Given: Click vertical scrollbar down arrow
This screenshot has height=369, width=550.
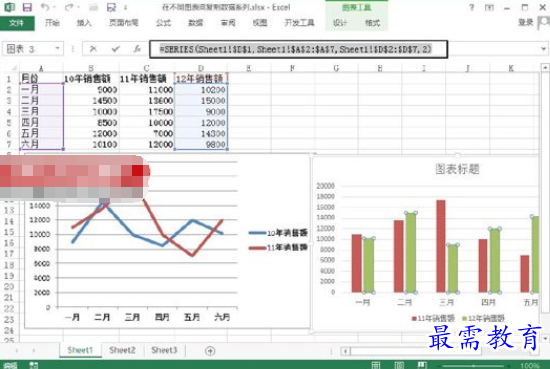Looking at the screenshot, I should [545, 339].
